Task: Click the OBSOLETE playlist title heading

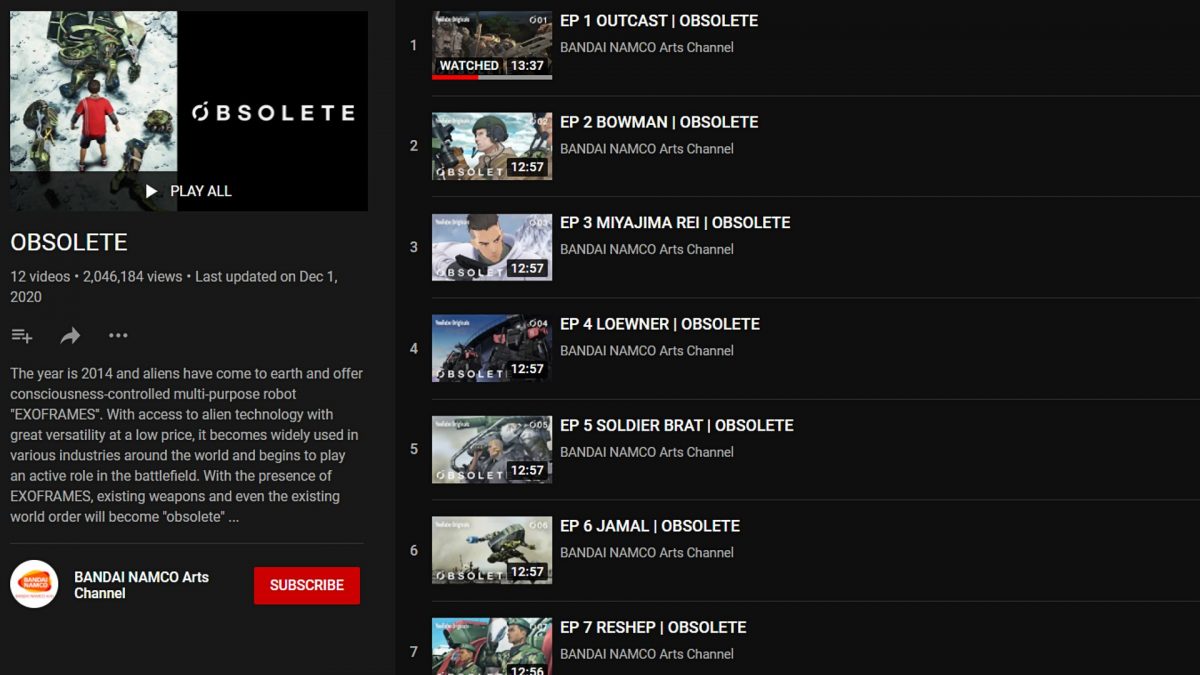Action: (69, 243)
